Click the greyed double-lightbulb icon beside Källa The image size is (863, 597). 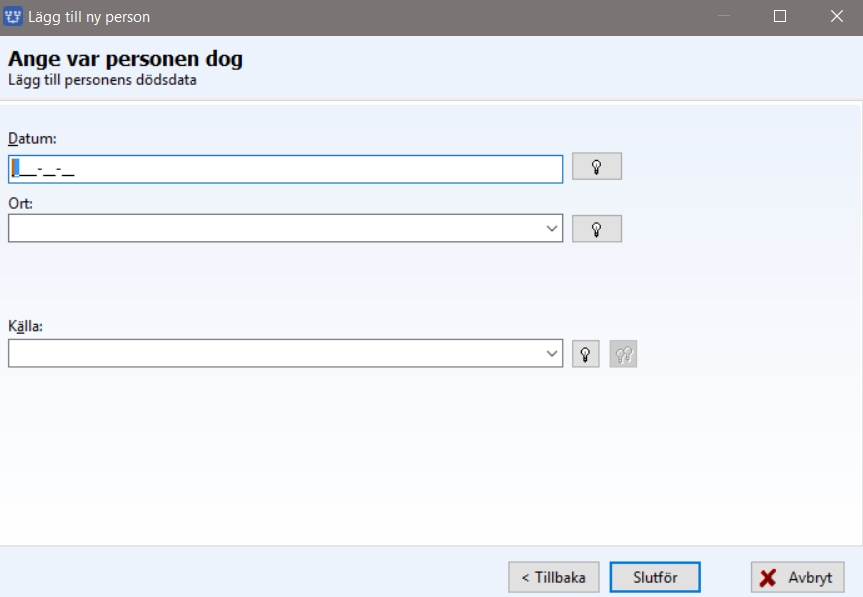[x=623, y=354]
